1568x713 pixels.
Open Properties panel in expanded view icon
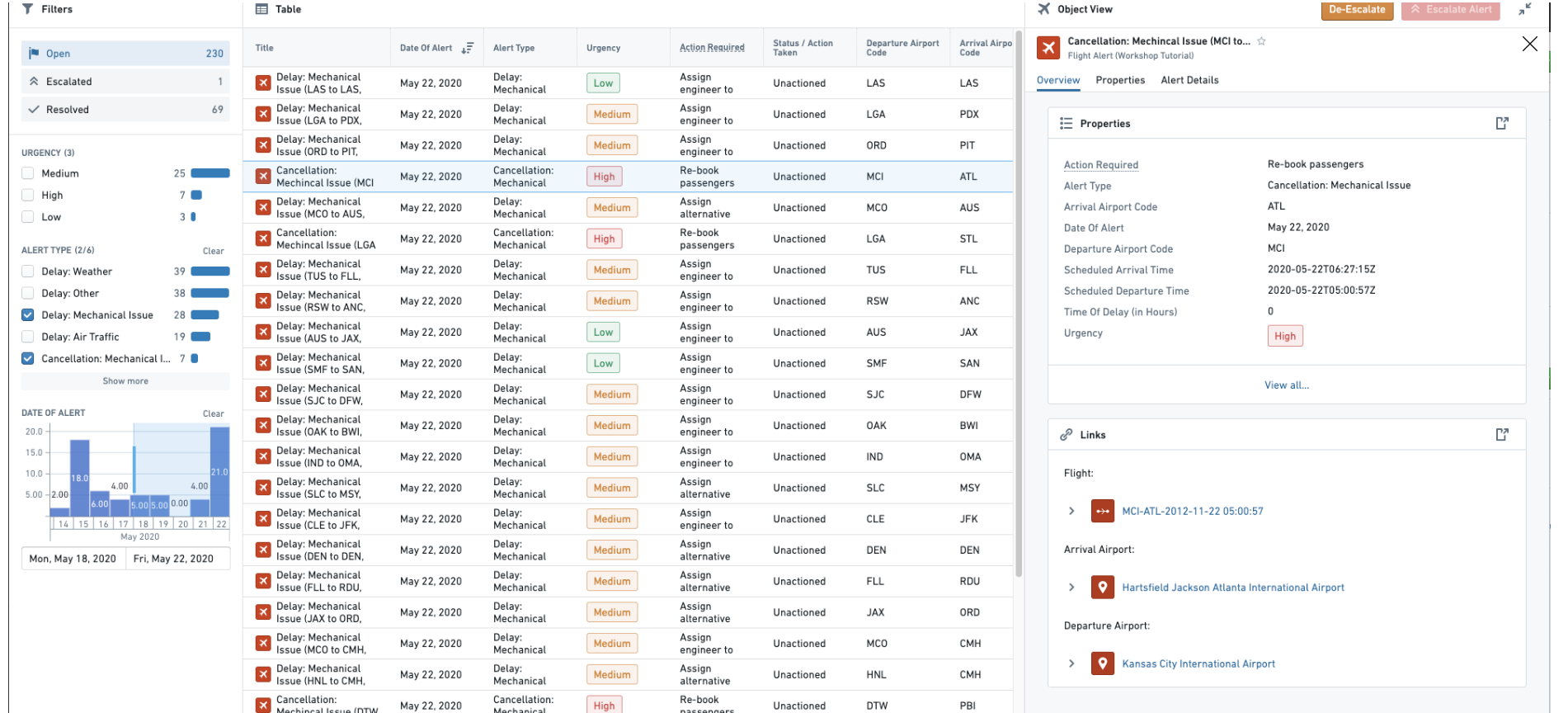coord(1502,123)
